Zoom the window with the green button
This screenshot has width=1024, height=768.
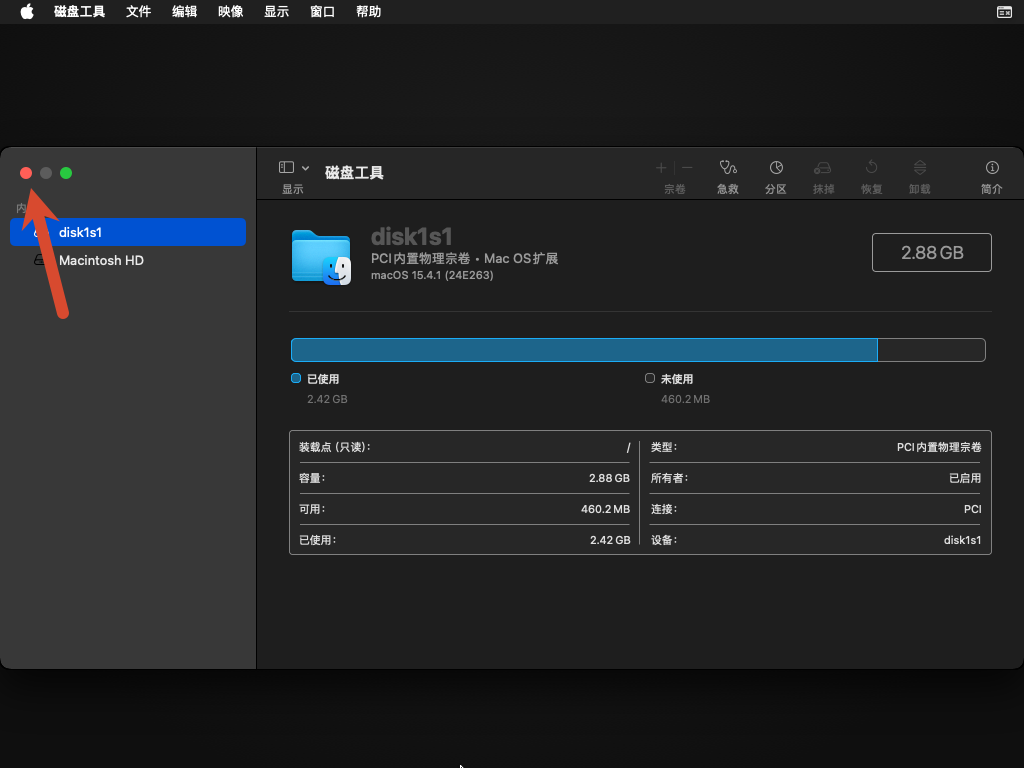(x=66, y=173)
